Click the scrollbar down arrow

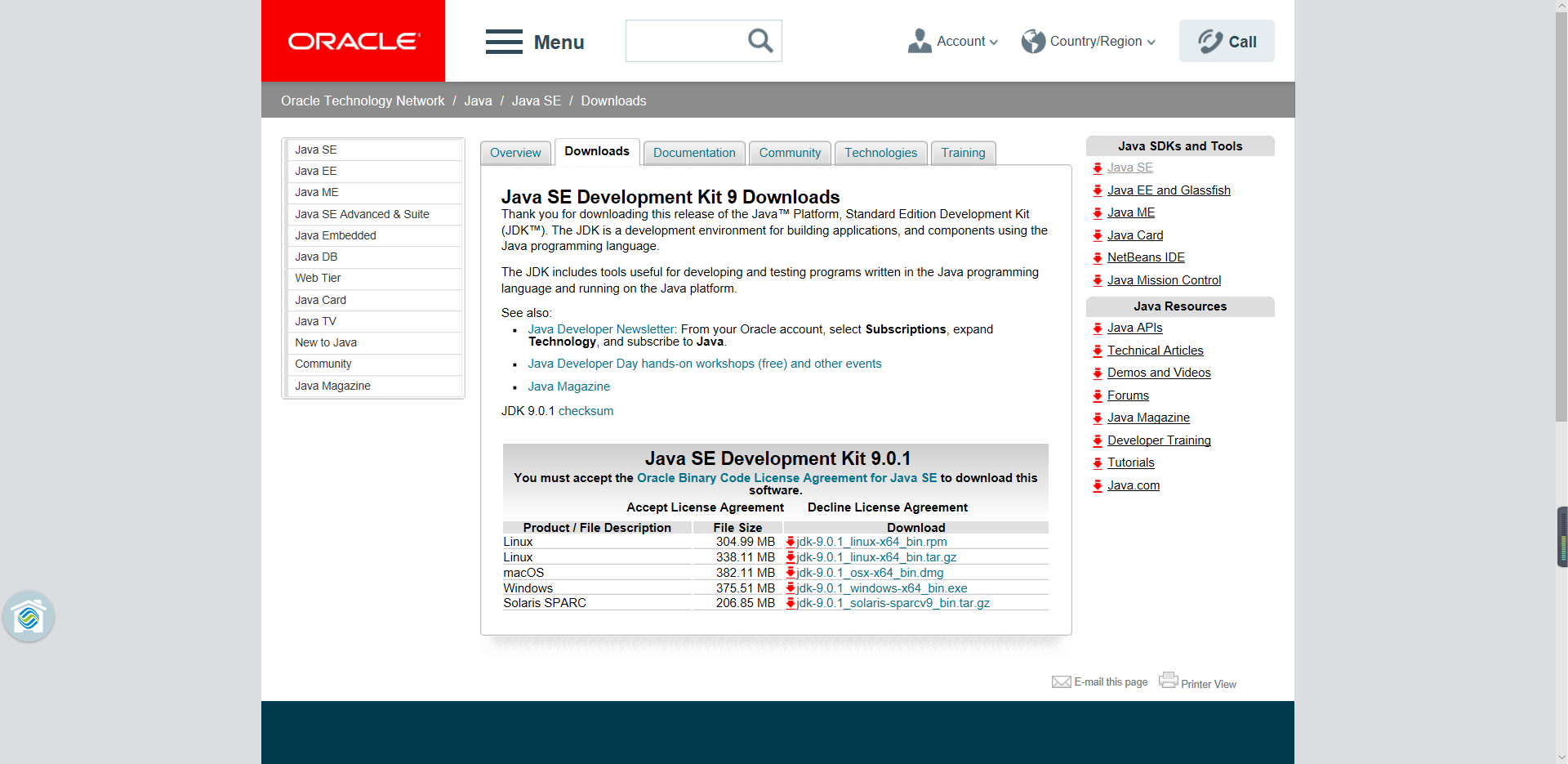coord(1561,757)
